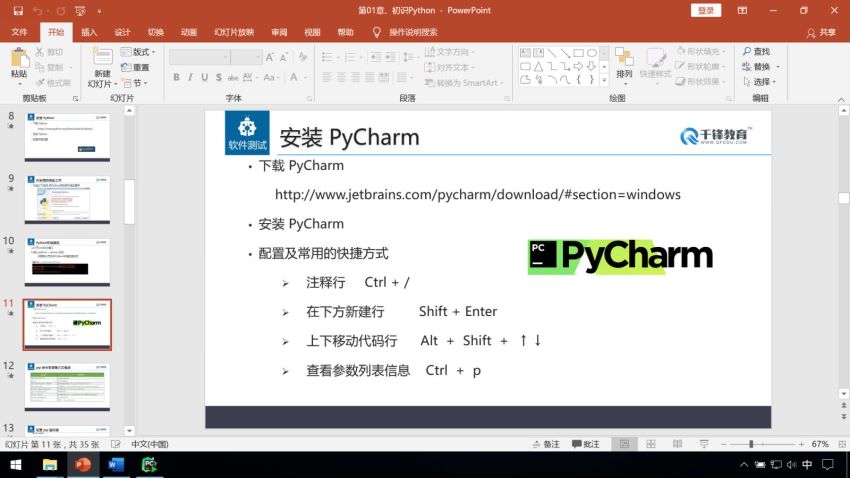This screenshot has height=478, width=850.
Task: Open the 排列 arrange dropdown
Action: click(x=624, y=67)
